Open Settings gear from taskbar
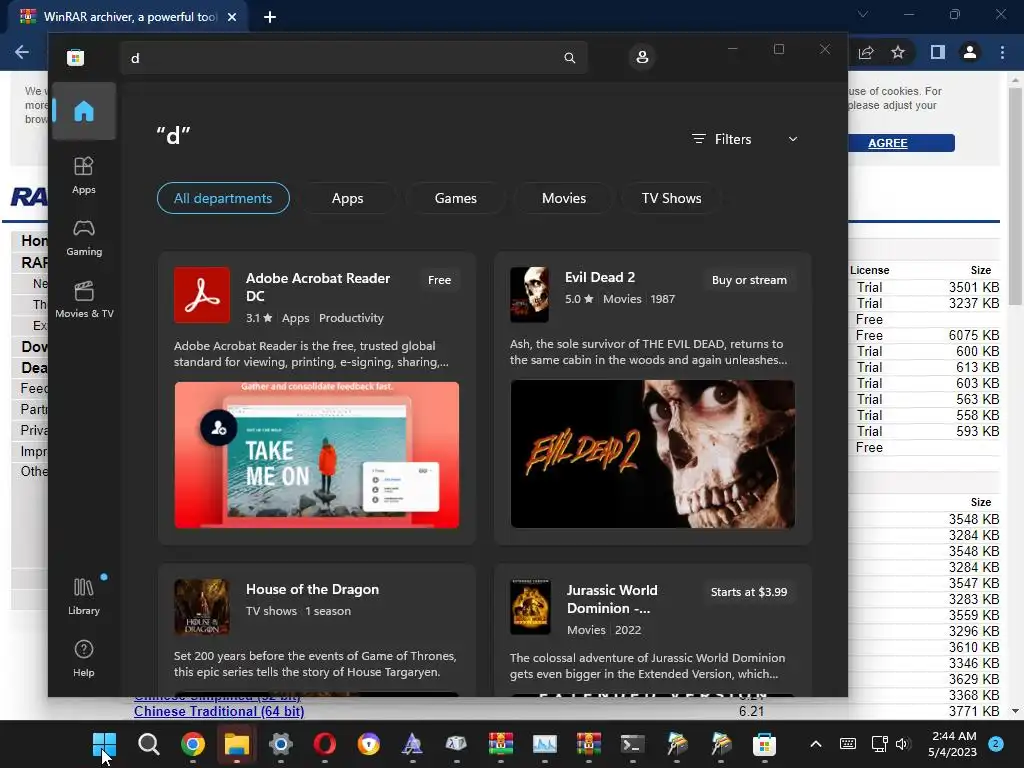 click(281, 744)
